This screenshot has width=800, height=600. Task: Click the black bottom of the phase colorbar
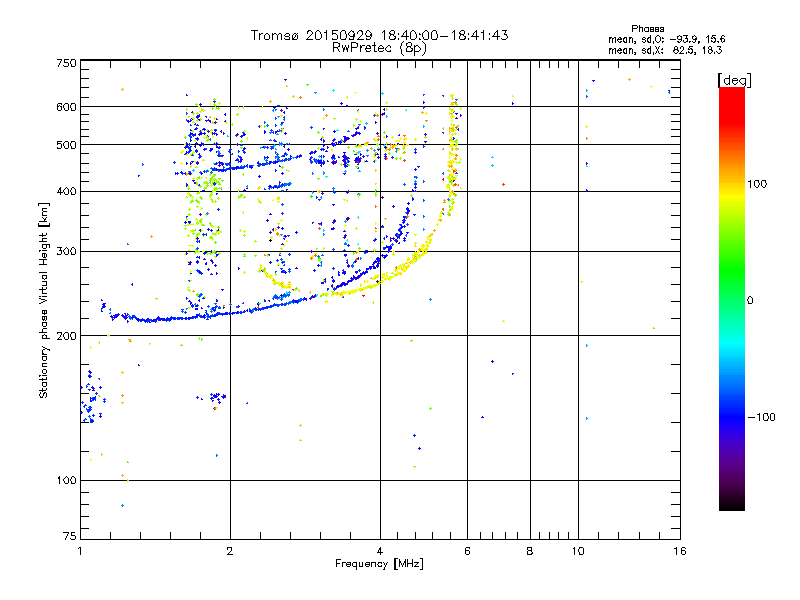[x=732, y=503]
